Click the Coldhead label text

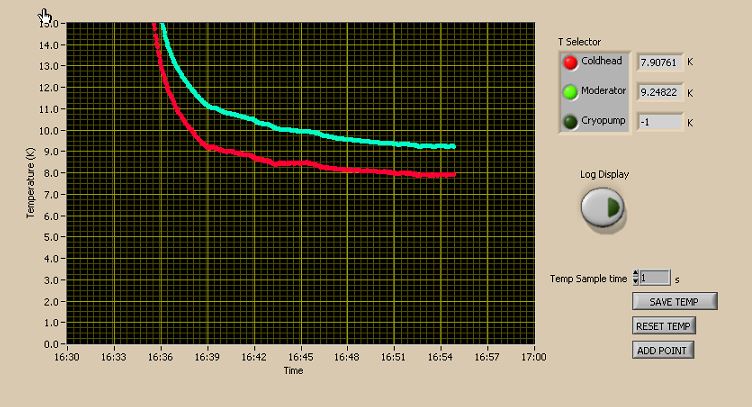tap(601, 61)
